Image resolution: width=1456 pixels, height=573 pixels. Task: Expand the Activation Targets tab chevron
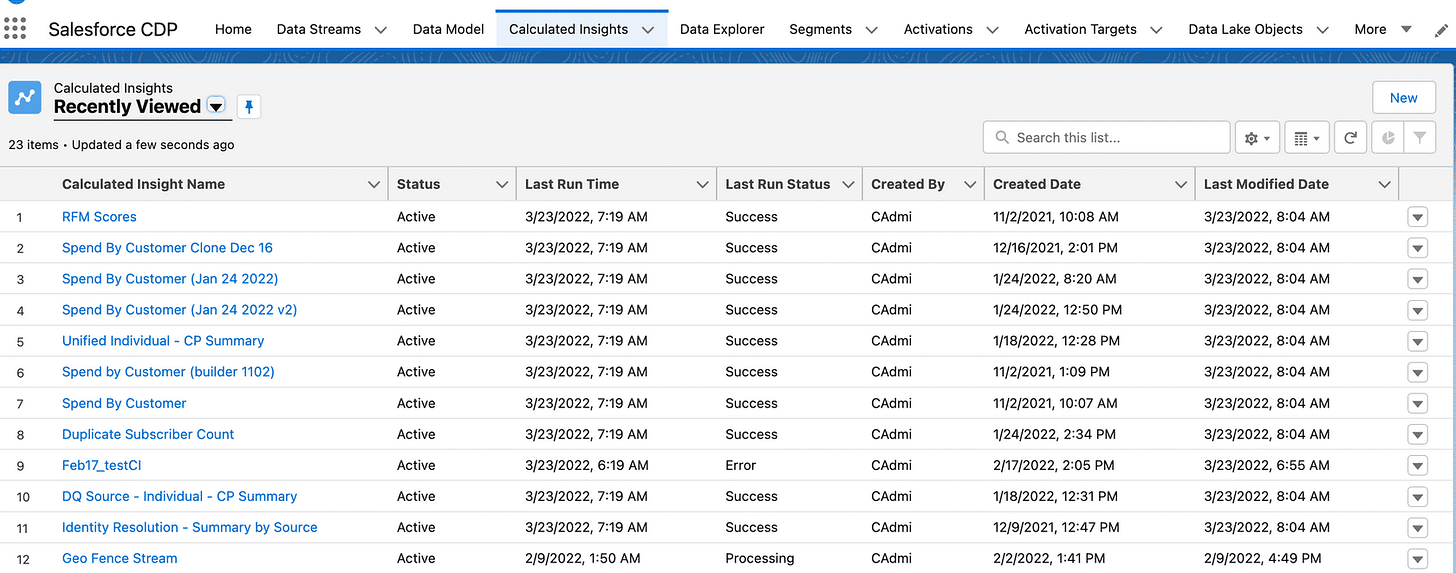tap(1156, 30)
